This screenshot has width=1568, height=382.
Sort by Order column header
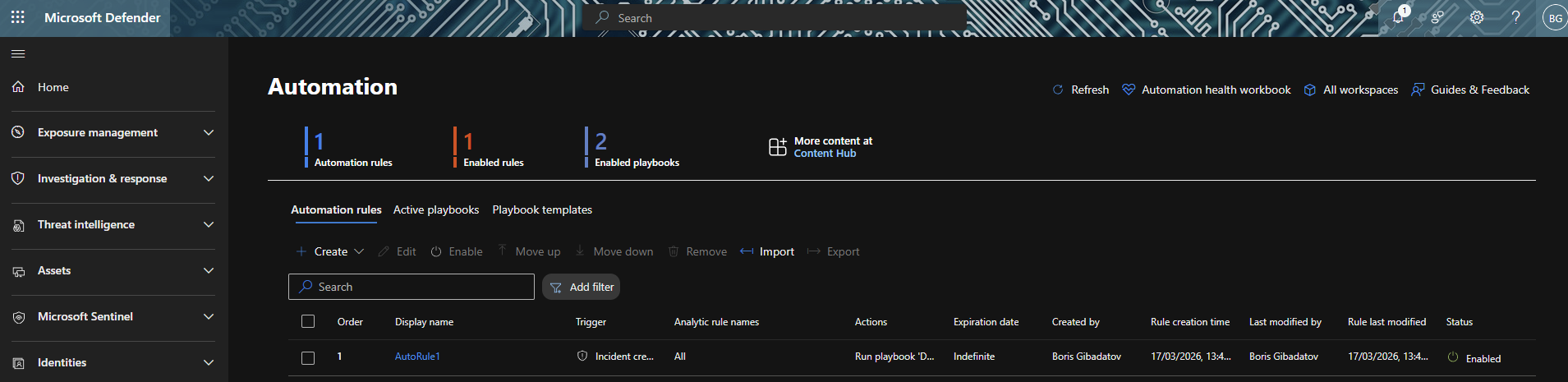tap(350, 322)
